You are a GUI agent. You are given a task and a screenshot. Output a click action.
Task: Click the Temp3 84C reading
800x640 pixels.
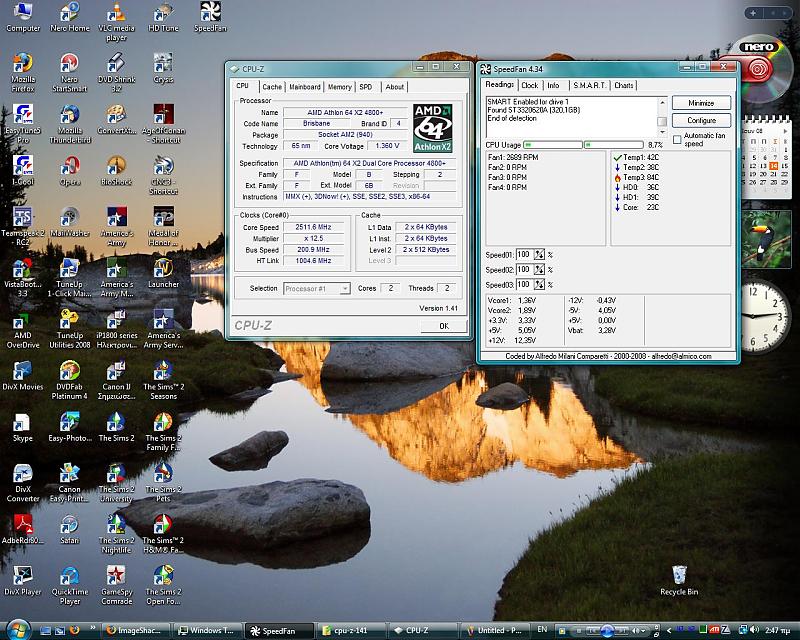[636, 177]
